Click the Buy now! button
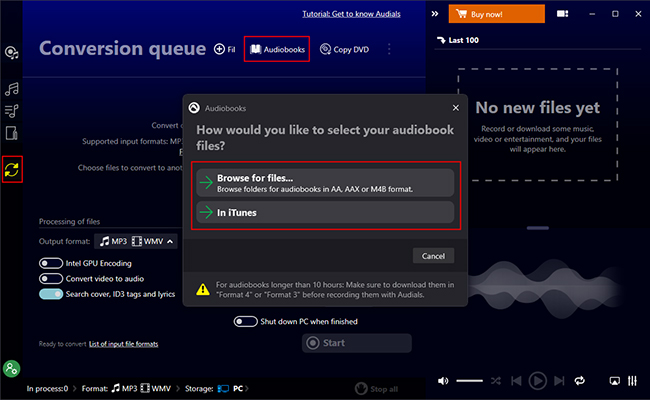650x400 pixels. 497,14
